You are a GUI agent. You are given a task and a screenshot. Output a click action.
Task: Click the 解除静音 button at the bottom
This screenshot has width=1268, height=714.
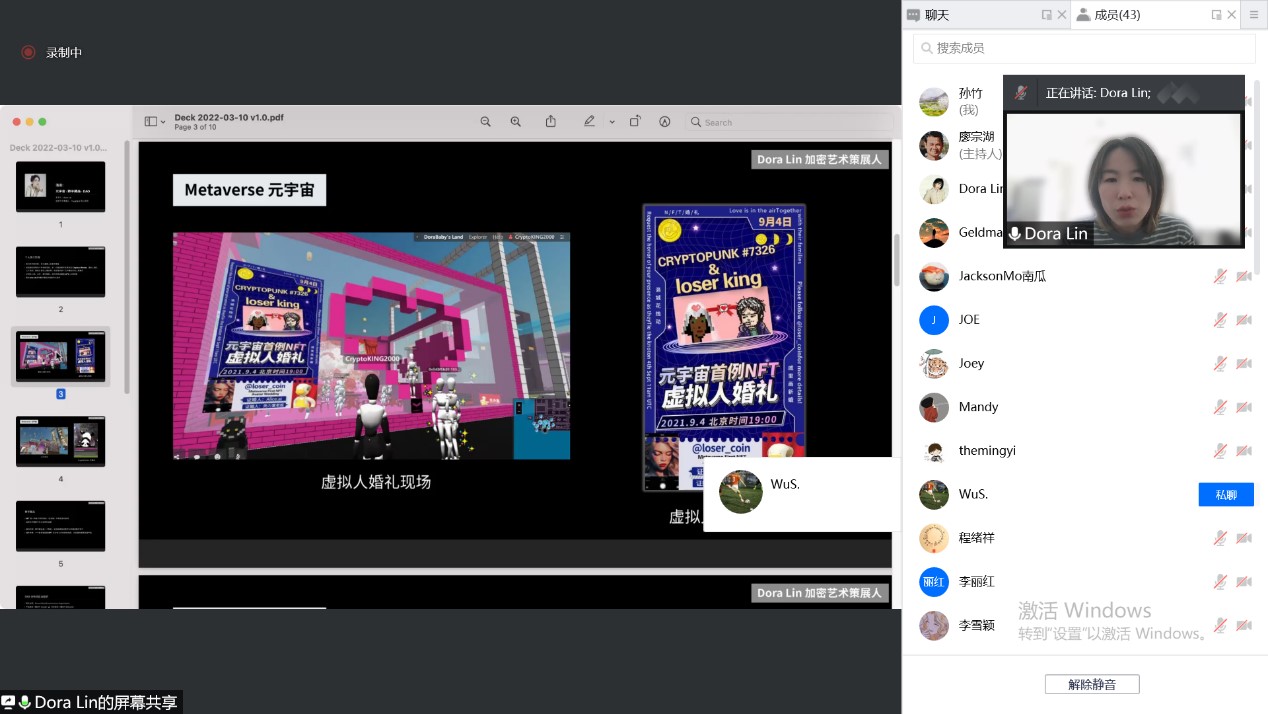tap(1092, 683)
